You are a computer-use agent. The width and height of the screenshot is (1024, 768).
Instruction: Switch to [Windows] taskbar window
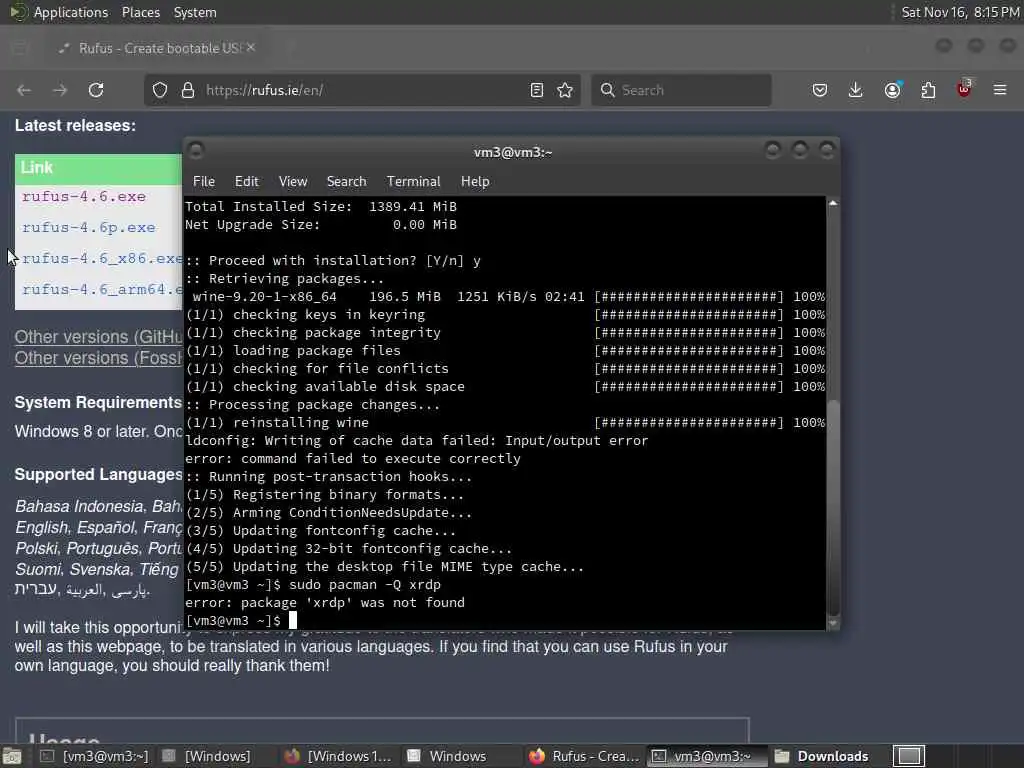(206, 756)
